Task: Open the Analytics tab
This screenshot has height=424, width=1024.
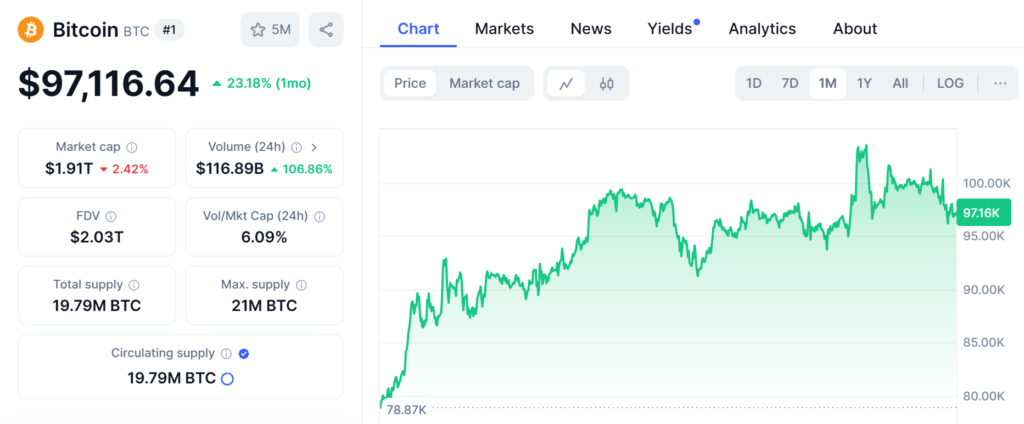Action: click(762, 29)
